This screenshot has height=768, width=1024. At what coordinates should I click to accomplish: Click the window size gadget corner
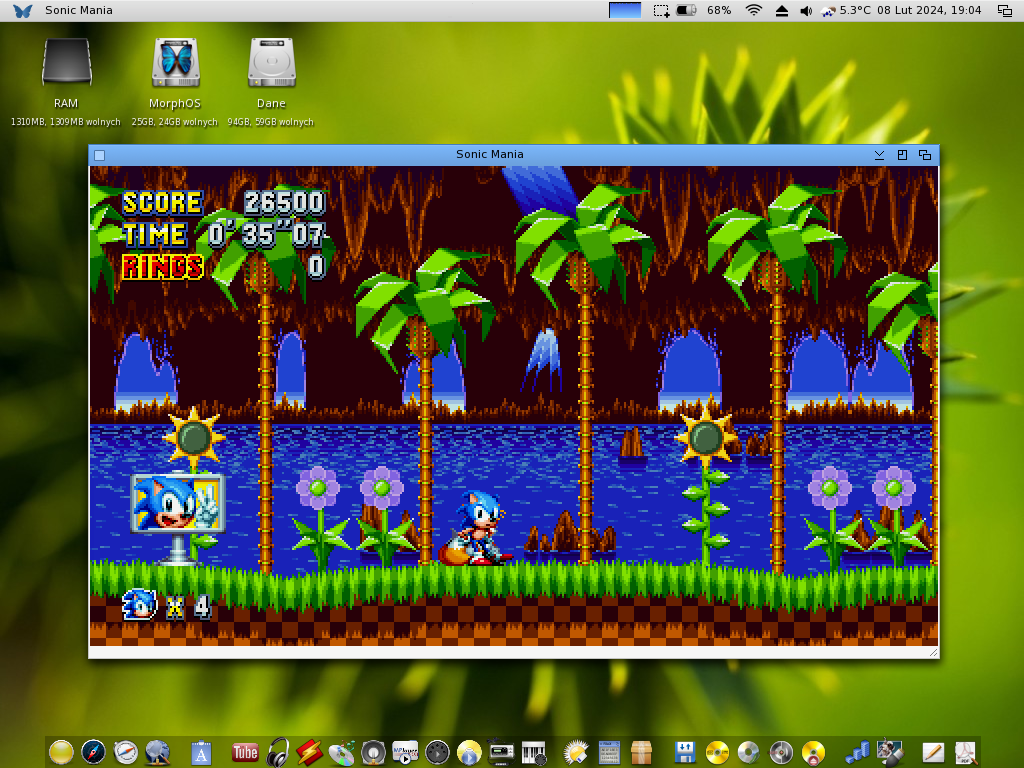(933, 652)
